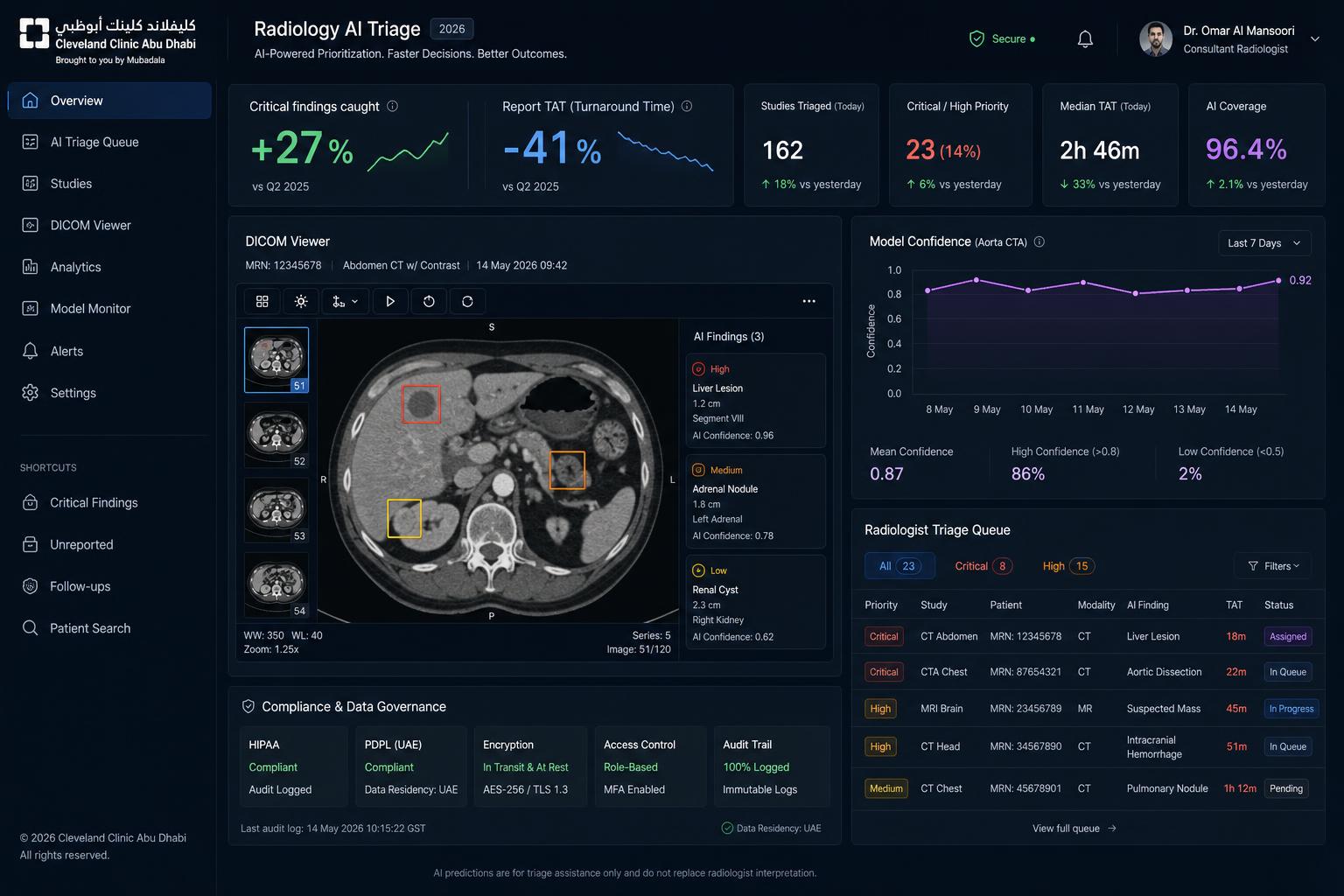Select slice thumbnail 54
The image size is (1344, 896).
tap(276, 584)
